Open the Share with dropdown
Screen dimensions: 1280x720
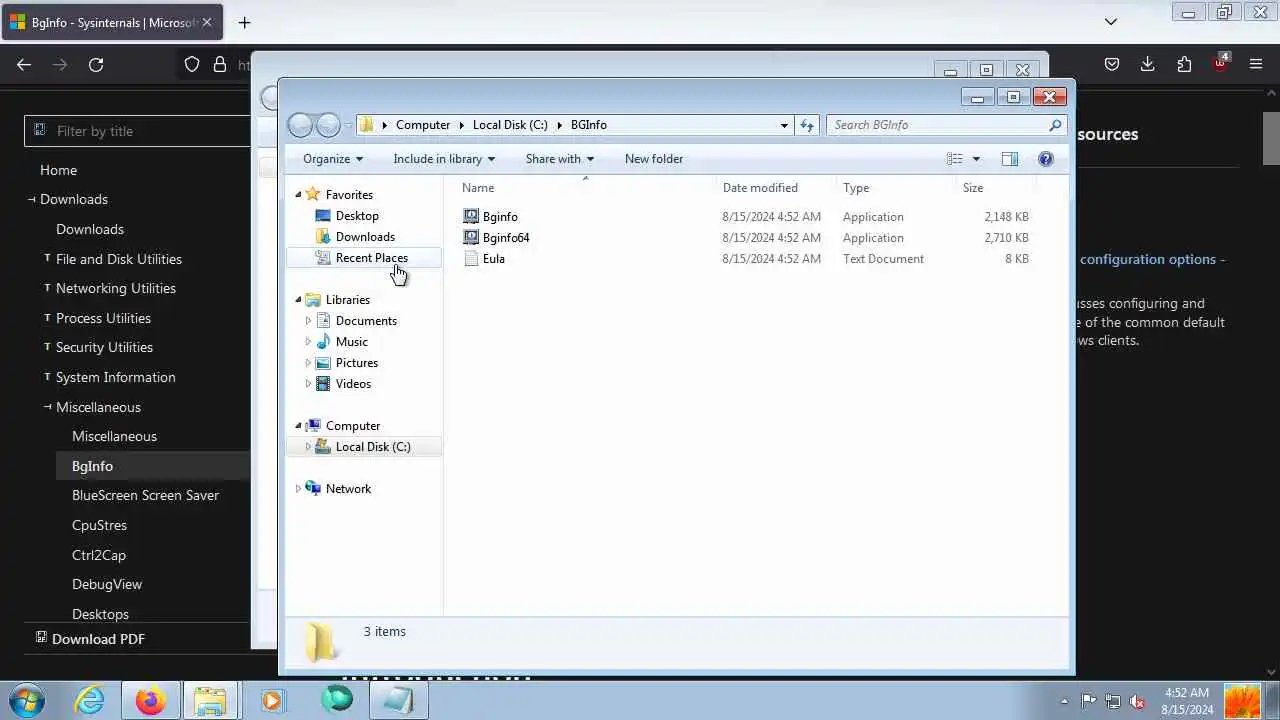click(560, 159)
